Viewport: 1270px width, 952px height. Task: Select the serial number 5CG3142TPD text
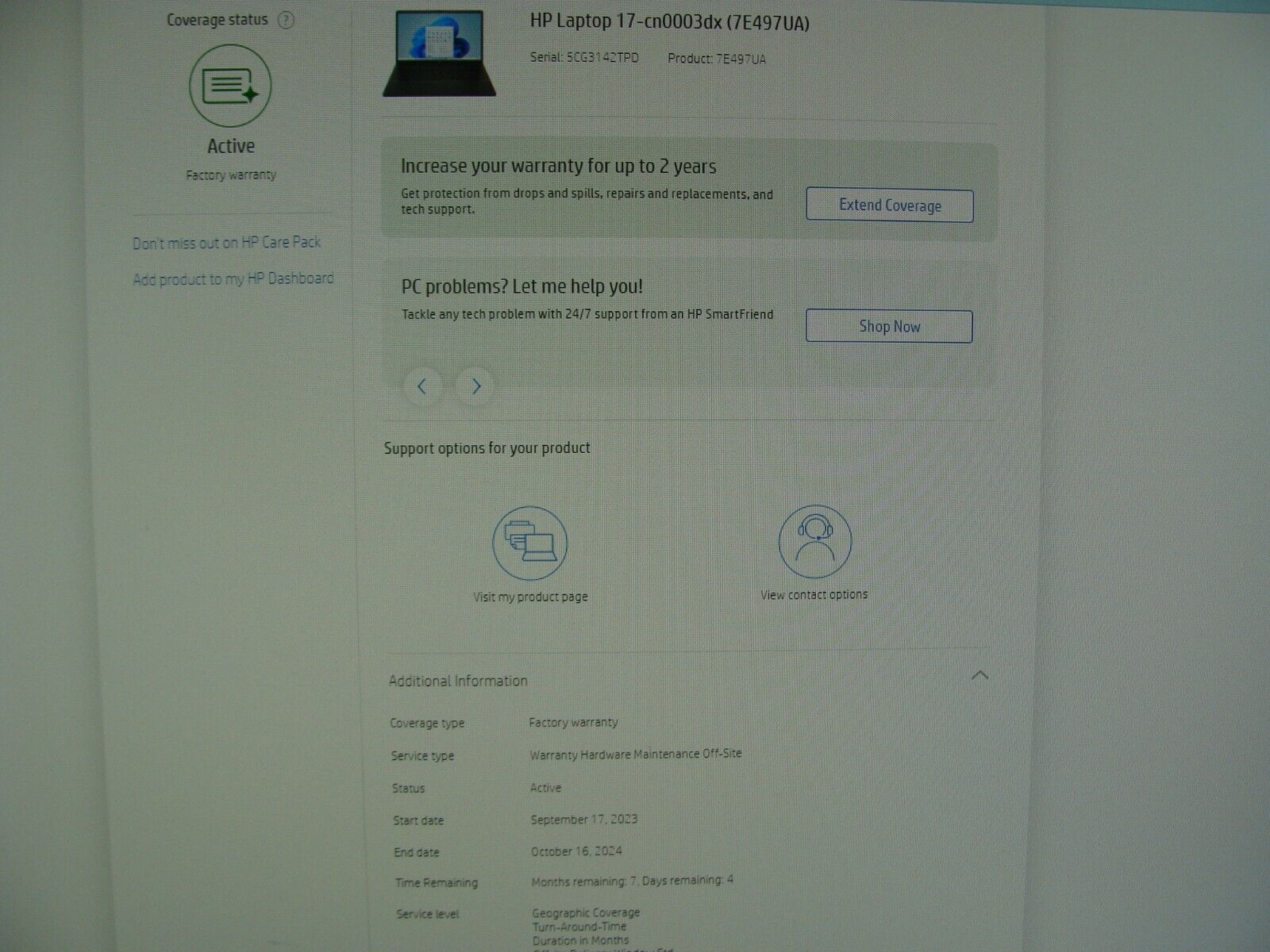point(602,58)
